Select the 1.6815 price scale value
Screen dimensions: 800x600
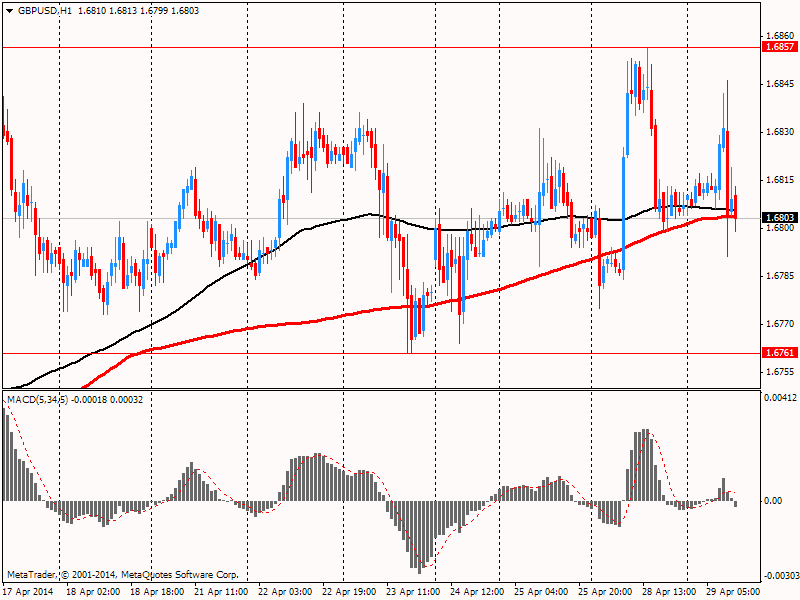point(780,180)
